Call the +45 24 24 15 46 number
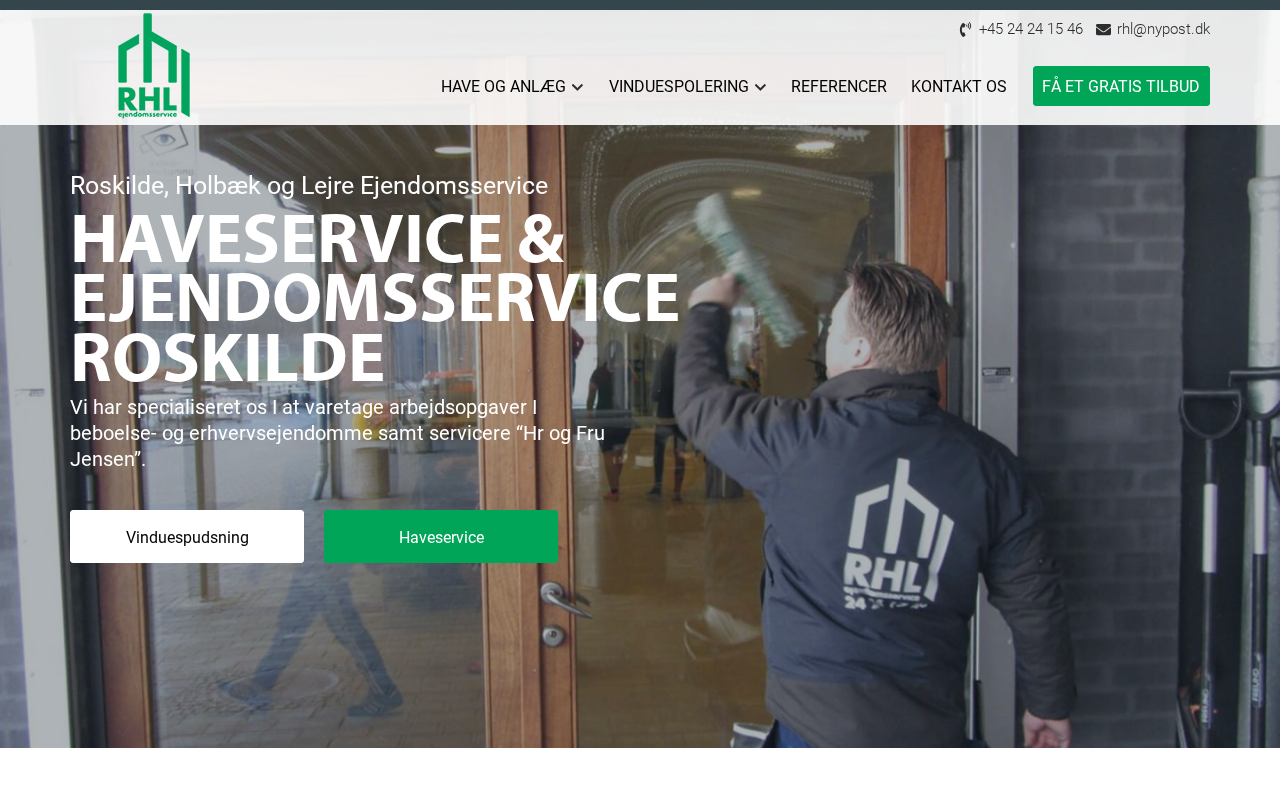 [1031, 29]
